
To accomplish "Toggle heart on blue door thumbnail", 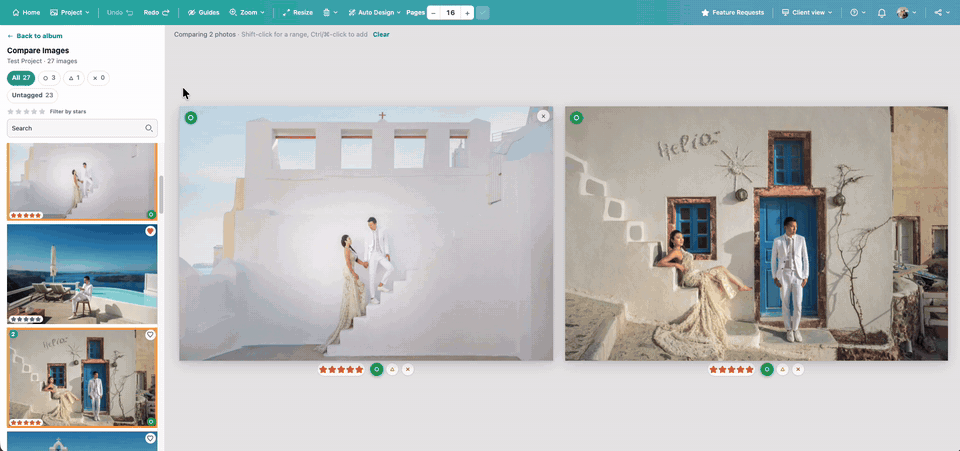I will [150, 335].
